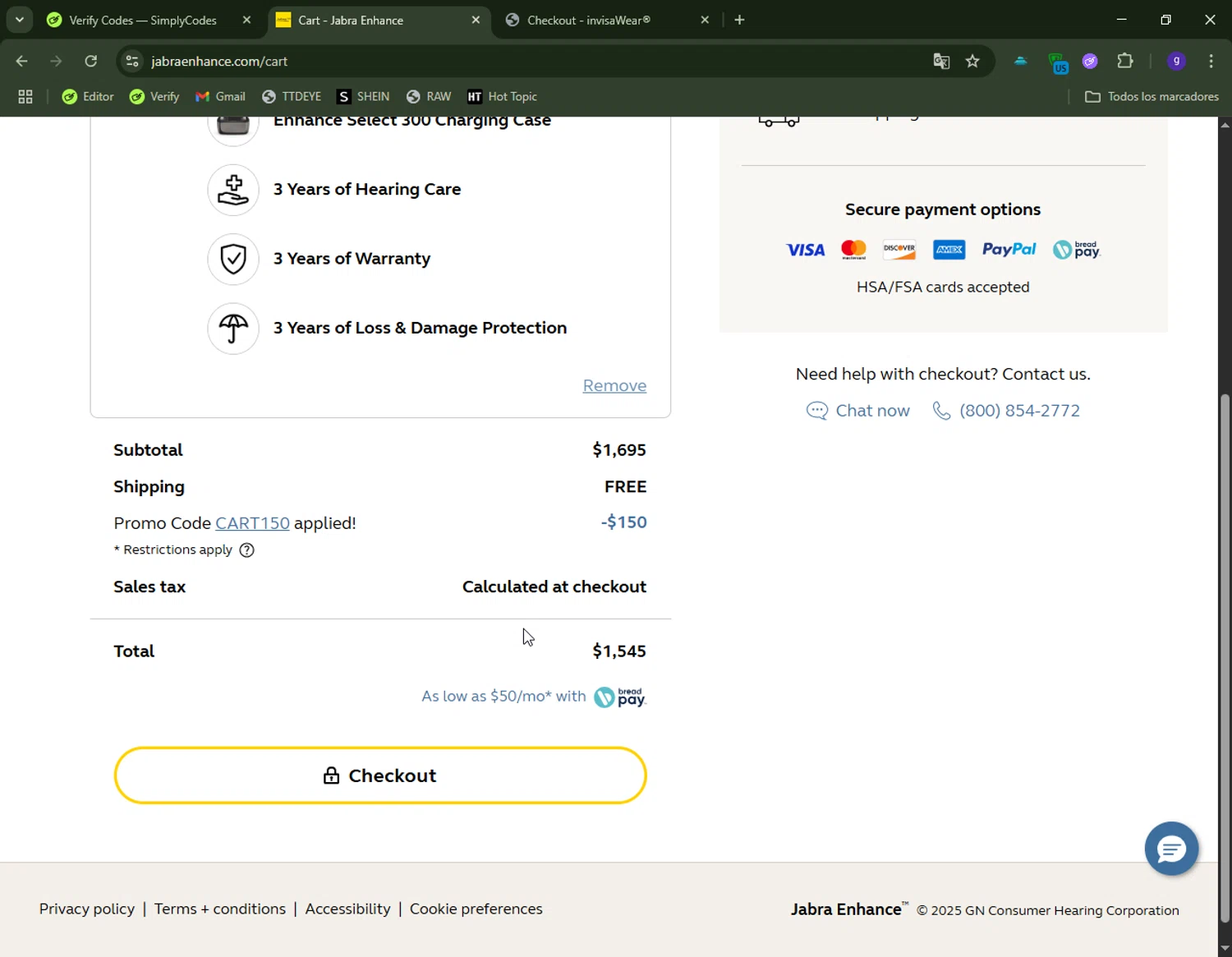This screenshot has width=1232, height=957.
Task: Close the Checkout - invisaWear tab
Action: [704, 20]
